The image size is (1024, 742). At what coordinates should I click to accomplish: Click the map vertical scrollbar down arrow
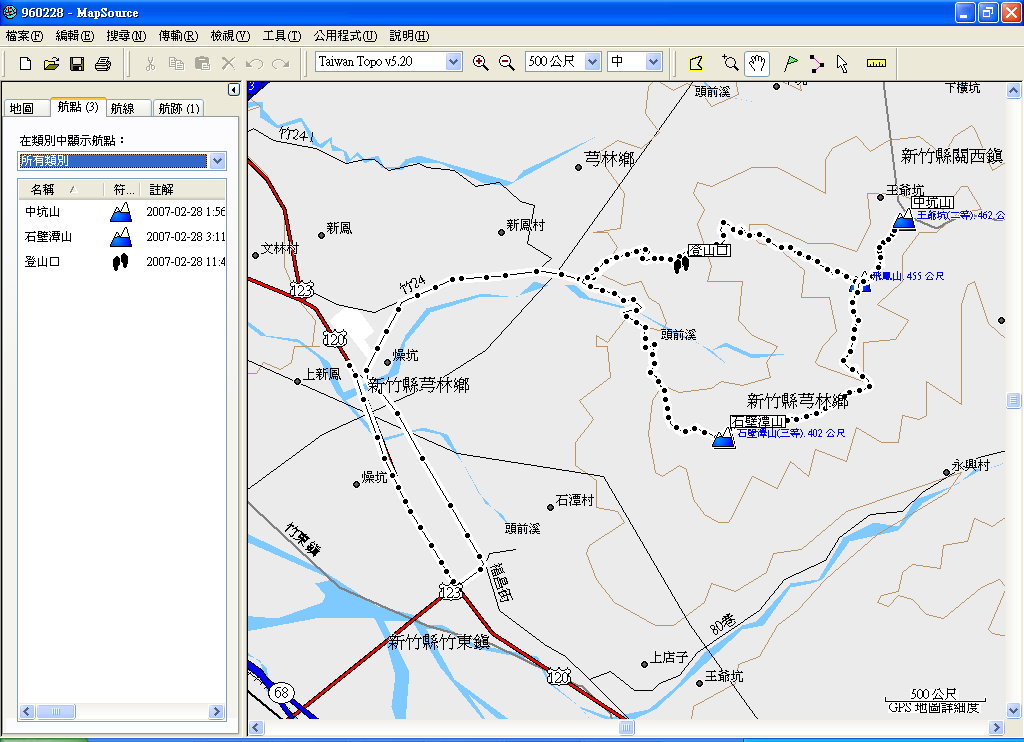point(1014,710)
